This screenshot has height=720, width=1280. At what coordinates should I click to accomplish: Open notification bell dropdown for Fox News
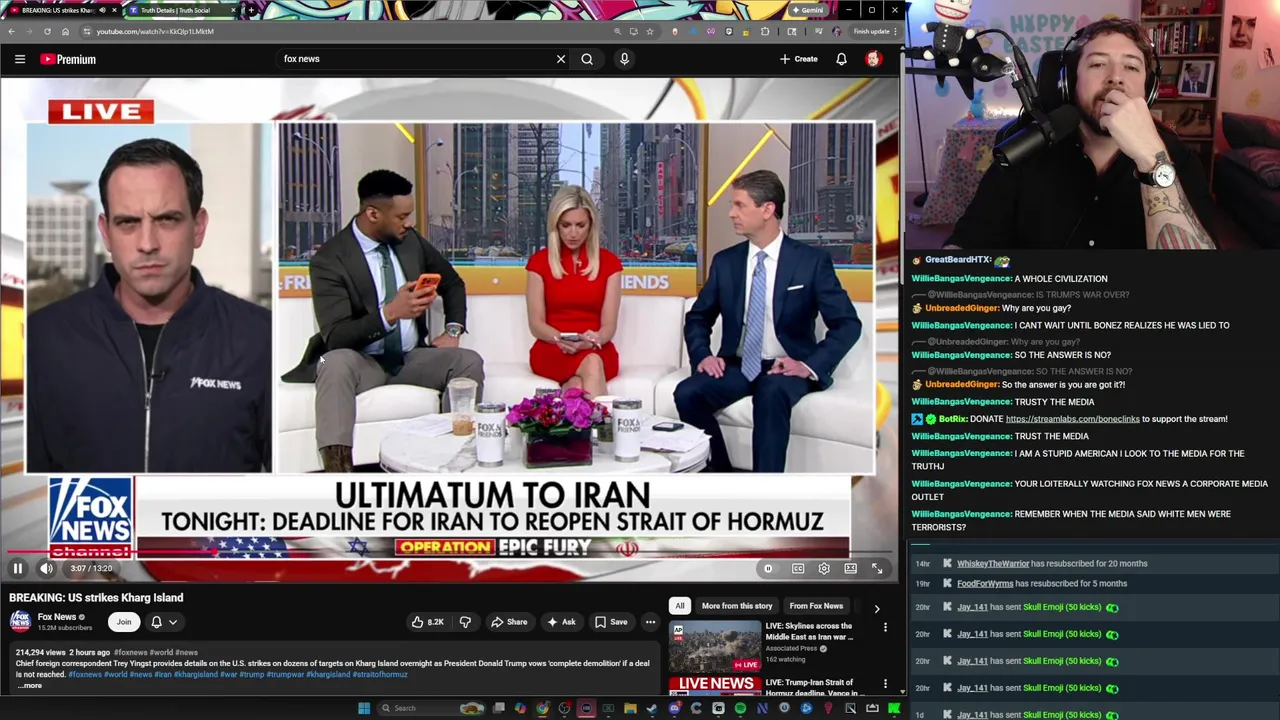click(x=164, y=622)
